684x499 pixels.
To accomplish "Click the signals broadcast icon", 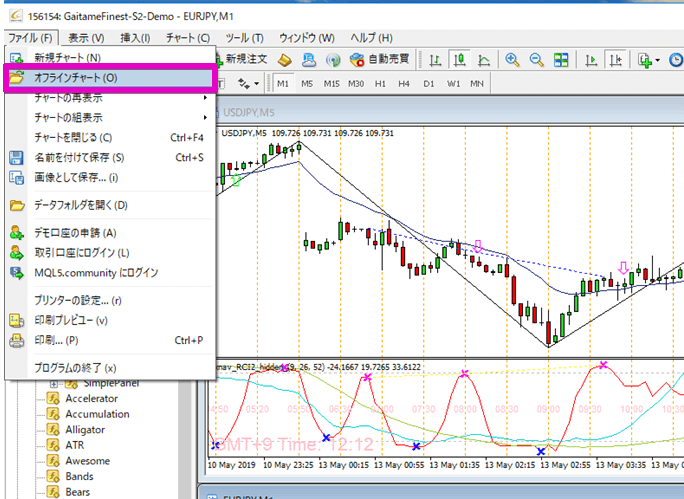I will (x=333, y=60).
